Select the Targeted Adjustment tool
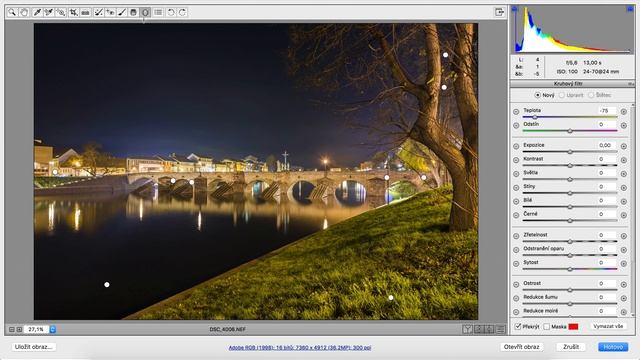The height and width of the screenshot is (360, 640). (60, 12)
